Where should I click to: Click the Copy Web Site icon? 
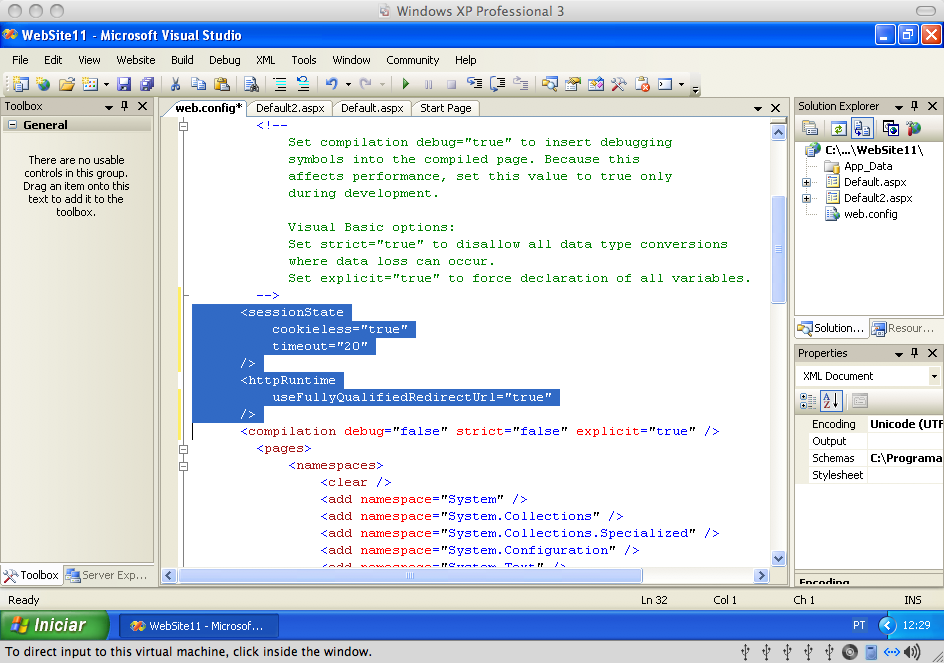coord(890,128)
